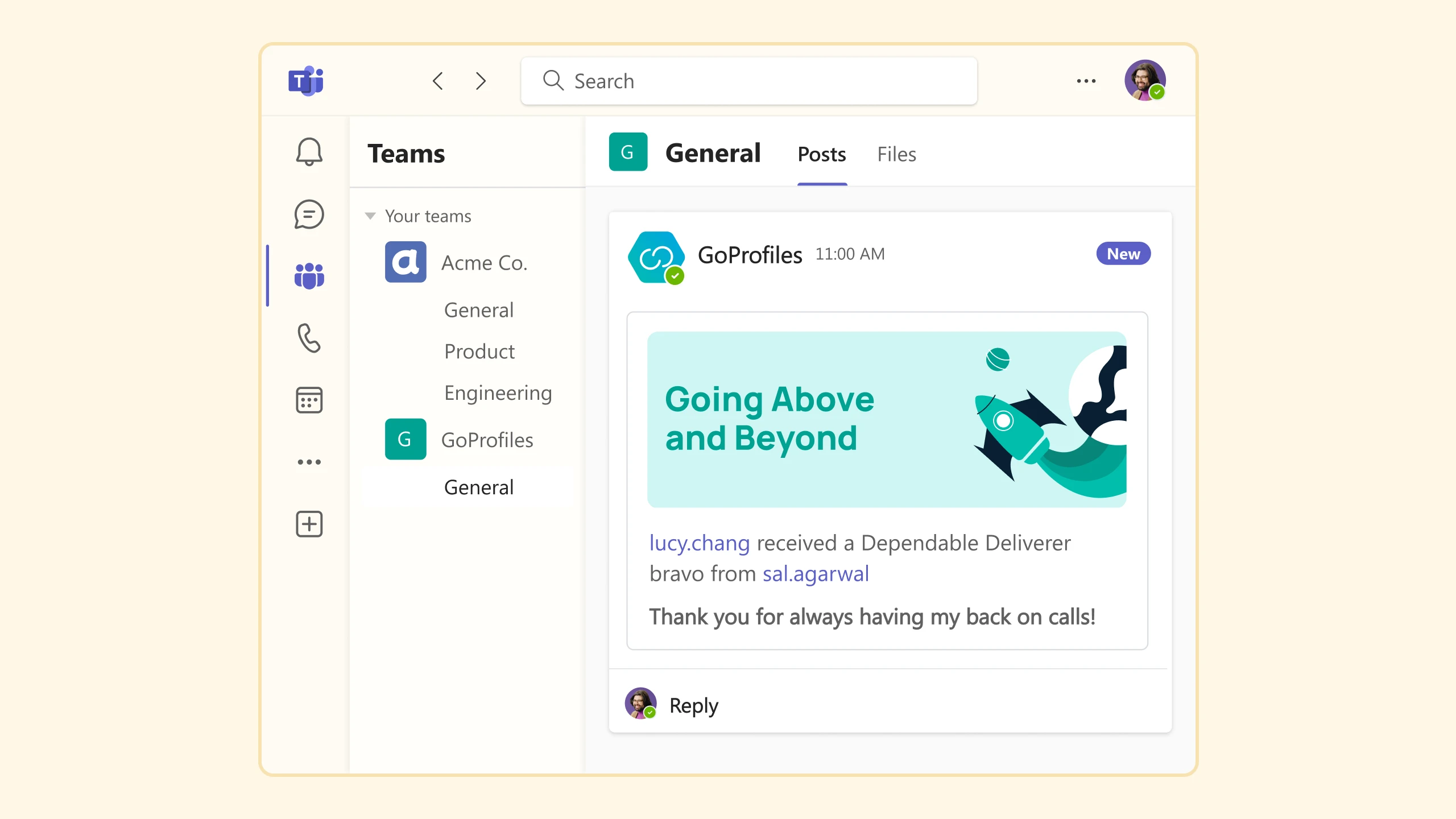The width and height of the screenshot is (1456, 819).
Task: Click the more options ellipsis icon
Action: [x=1085, y=80]
